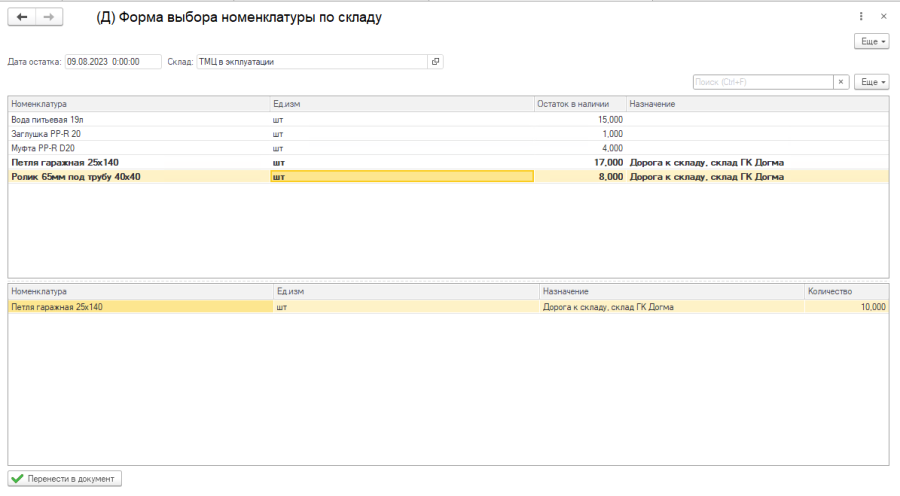Click the lower table Количество column header
The image size is (900, 496).
845,291
